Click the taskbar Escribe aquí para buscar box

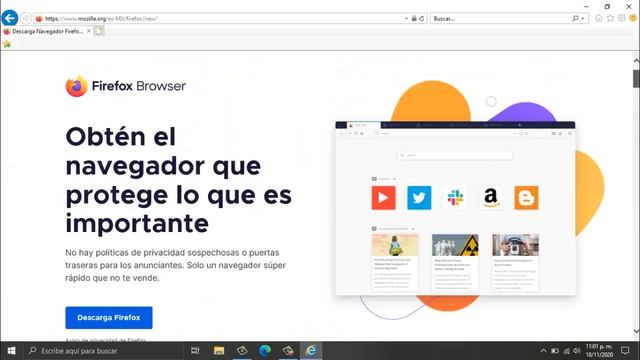(103, 351)
